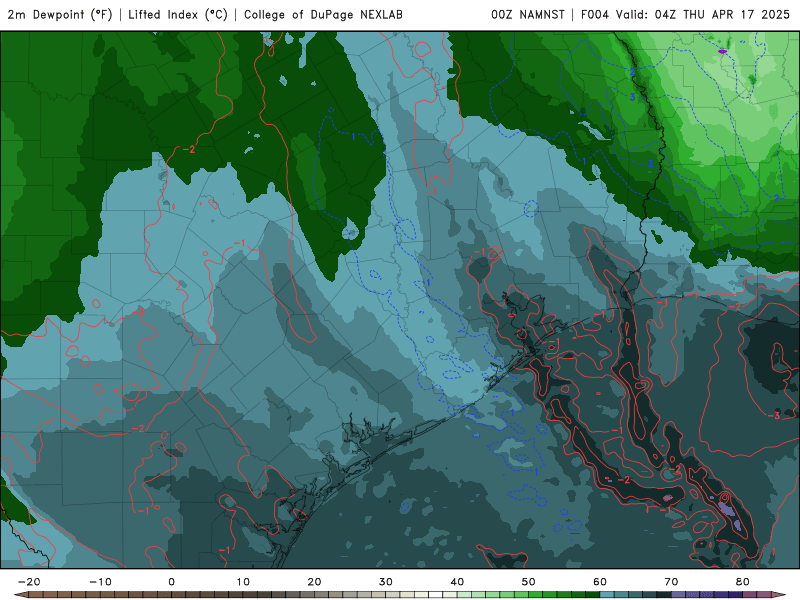The image size is (800, 600).
Task: Click the 30 label on the color scale
Action: (x=386, y=582)
